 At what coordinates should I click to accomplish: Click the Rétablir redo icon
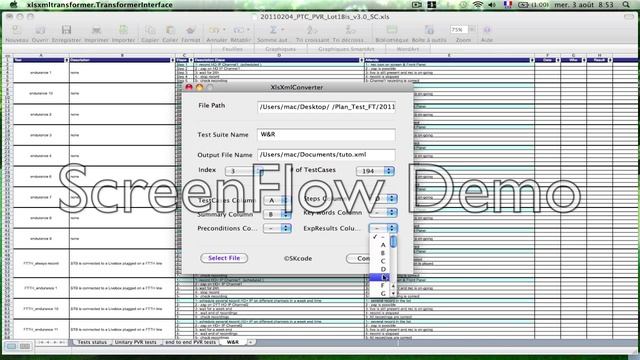pyautogui.click(x=238, y=30)
